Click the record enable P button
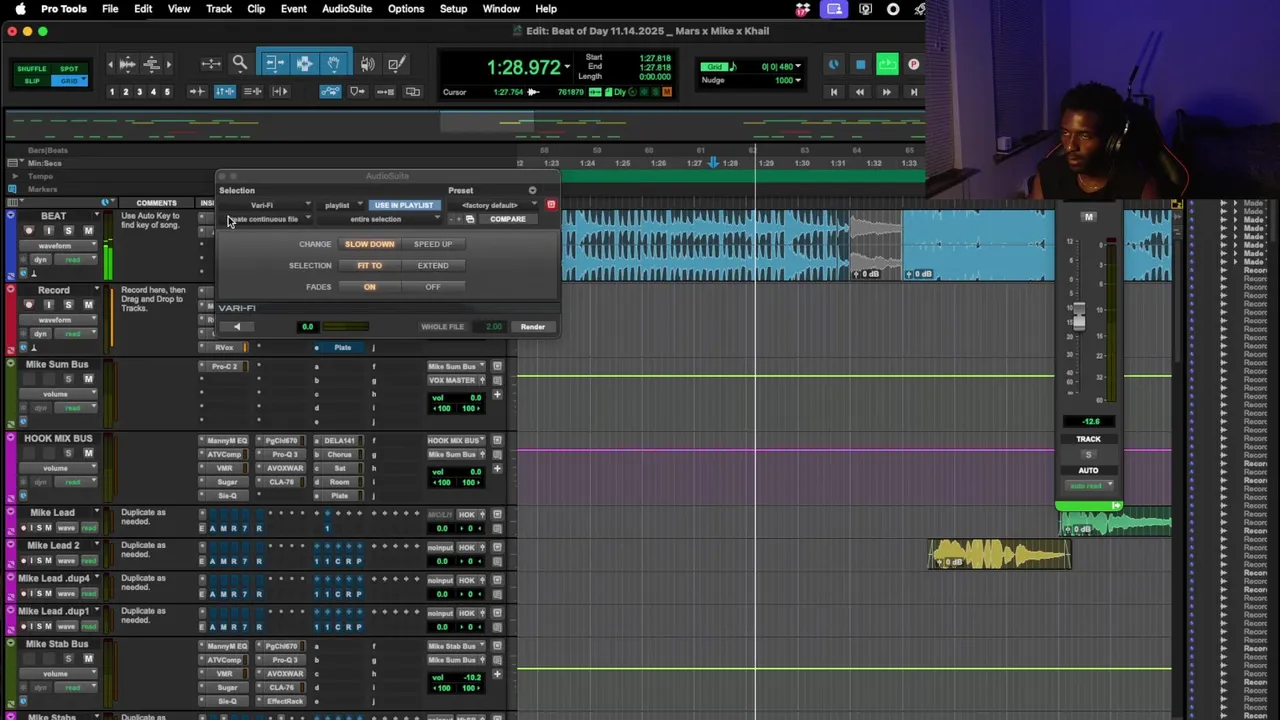The width and height of the screenshot is (1280, 720). (913, 65)
